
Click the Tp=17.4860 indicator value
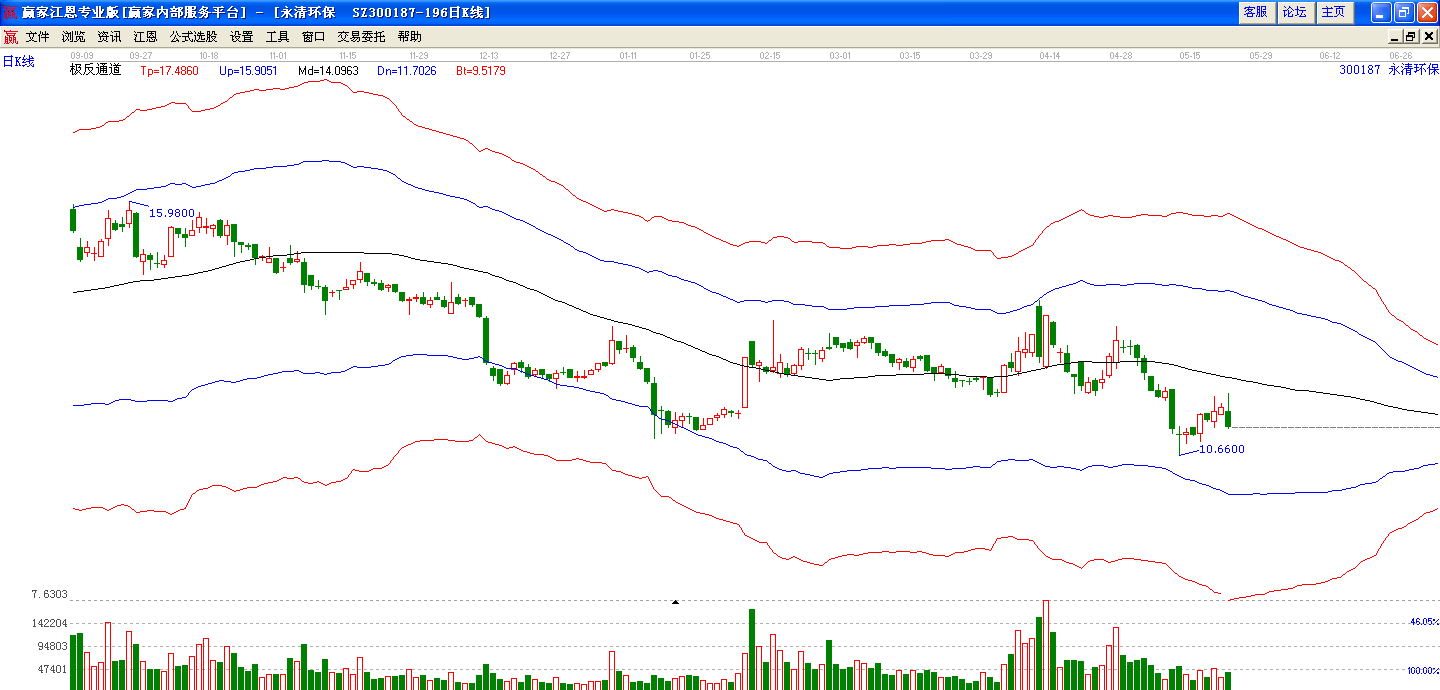[x=170, y=71]
